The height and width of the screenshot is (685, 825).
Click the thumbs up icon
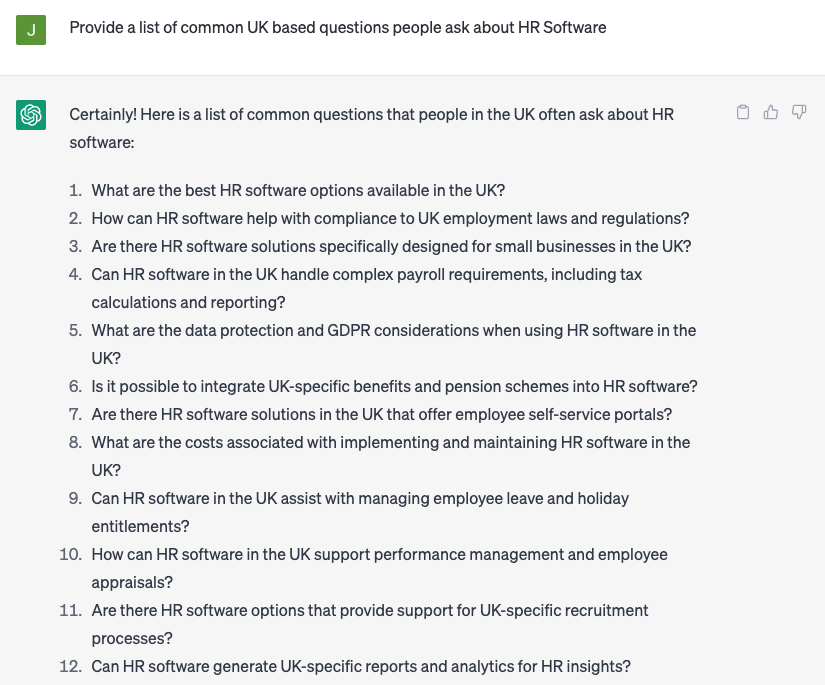pyautogui.click(x=771, y=112)
